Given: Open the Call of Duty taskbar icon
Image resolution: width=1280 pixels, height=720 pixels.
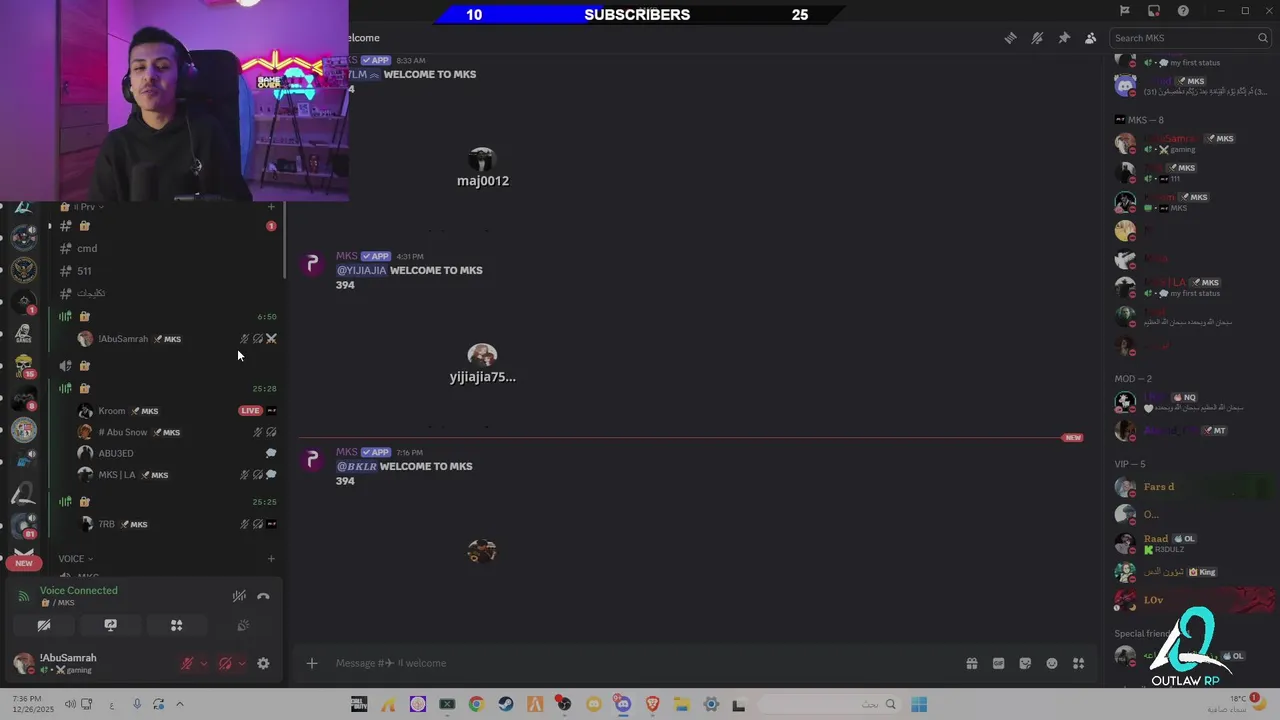Looking at the screenshot, I should coord(358,705).
